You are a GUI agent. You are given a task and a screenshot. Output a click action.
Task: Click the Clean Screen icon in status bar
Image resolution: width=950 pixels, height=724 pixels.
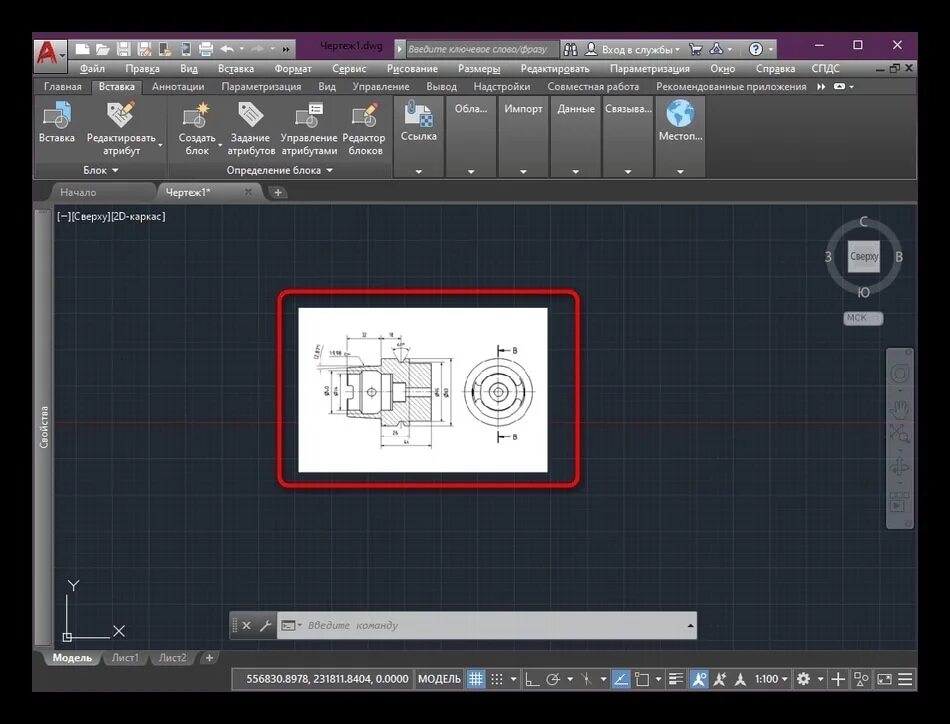point(885,679)
